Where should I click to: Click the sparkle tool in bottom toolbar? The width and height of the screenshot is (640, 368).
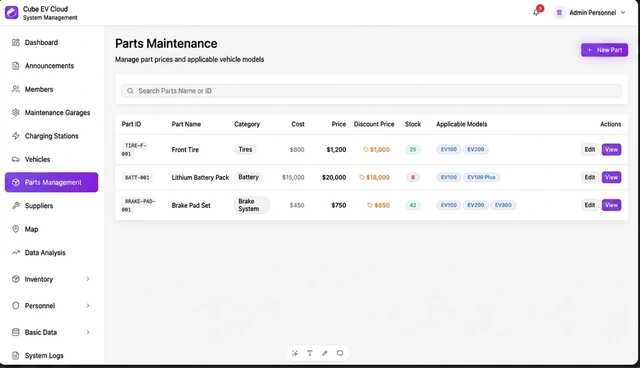tap(295, 353)
